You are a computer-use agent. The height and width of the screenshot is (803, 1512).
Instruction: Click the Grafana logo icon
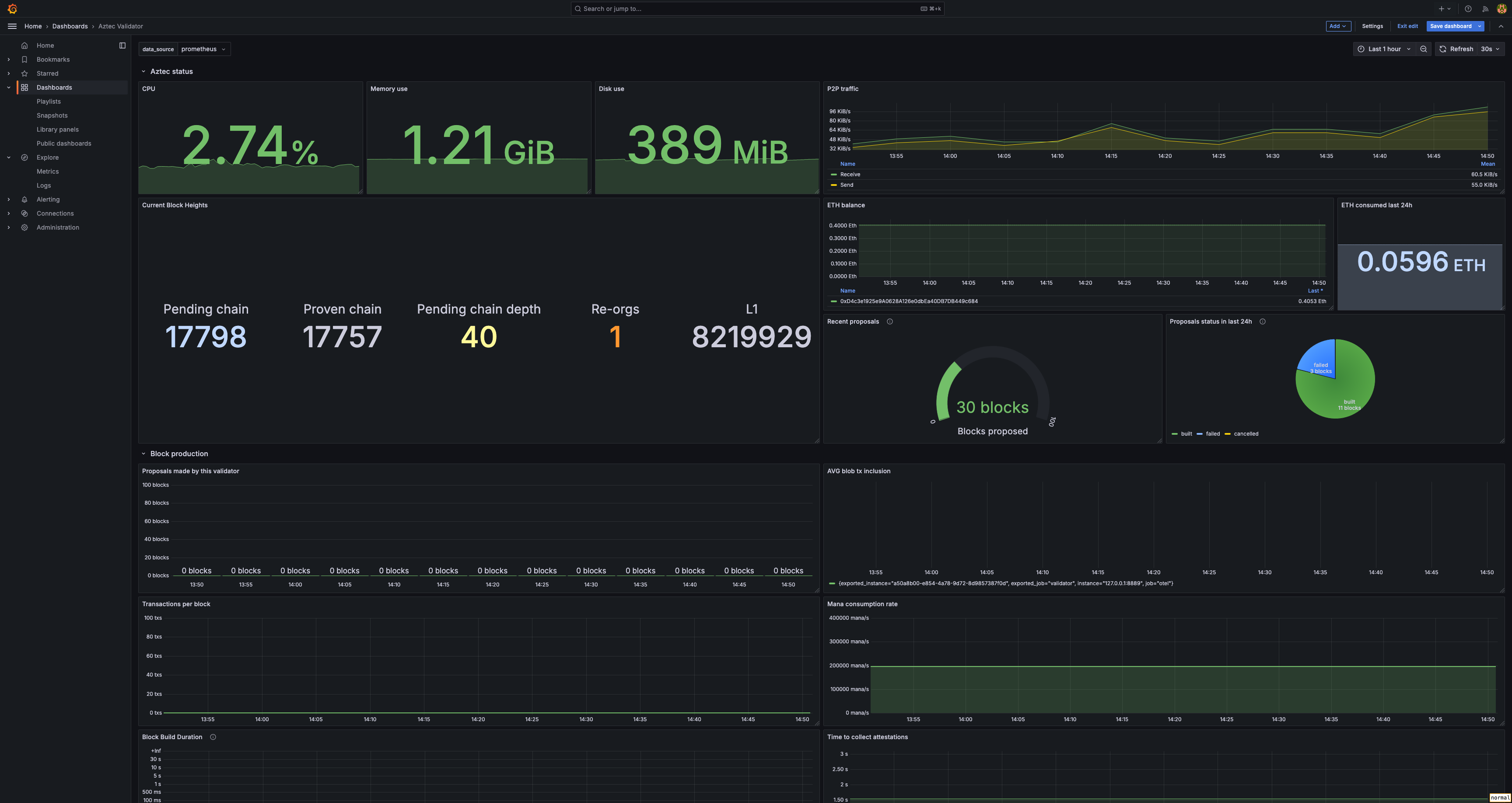[x=12, y=9]
